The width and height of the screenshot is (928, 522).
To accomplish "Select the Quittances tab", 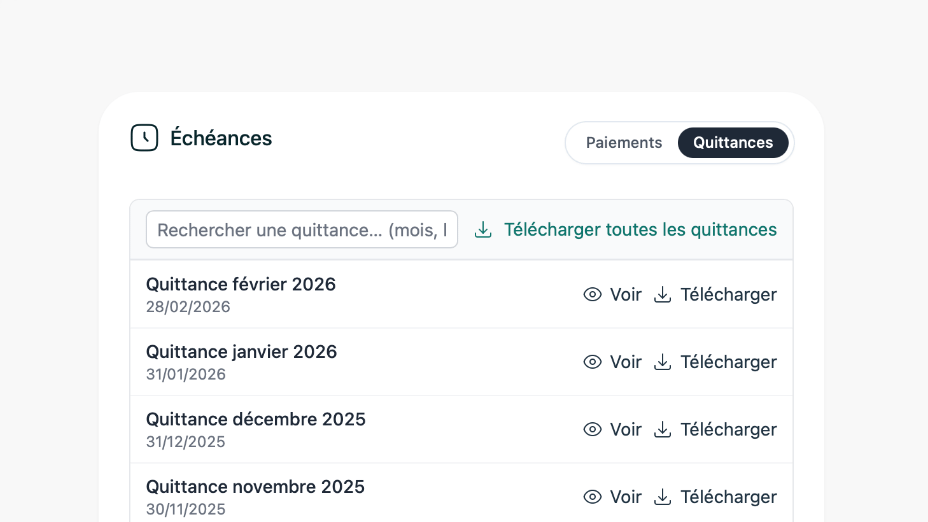I will pyautogui.click(x=733, y=143).
